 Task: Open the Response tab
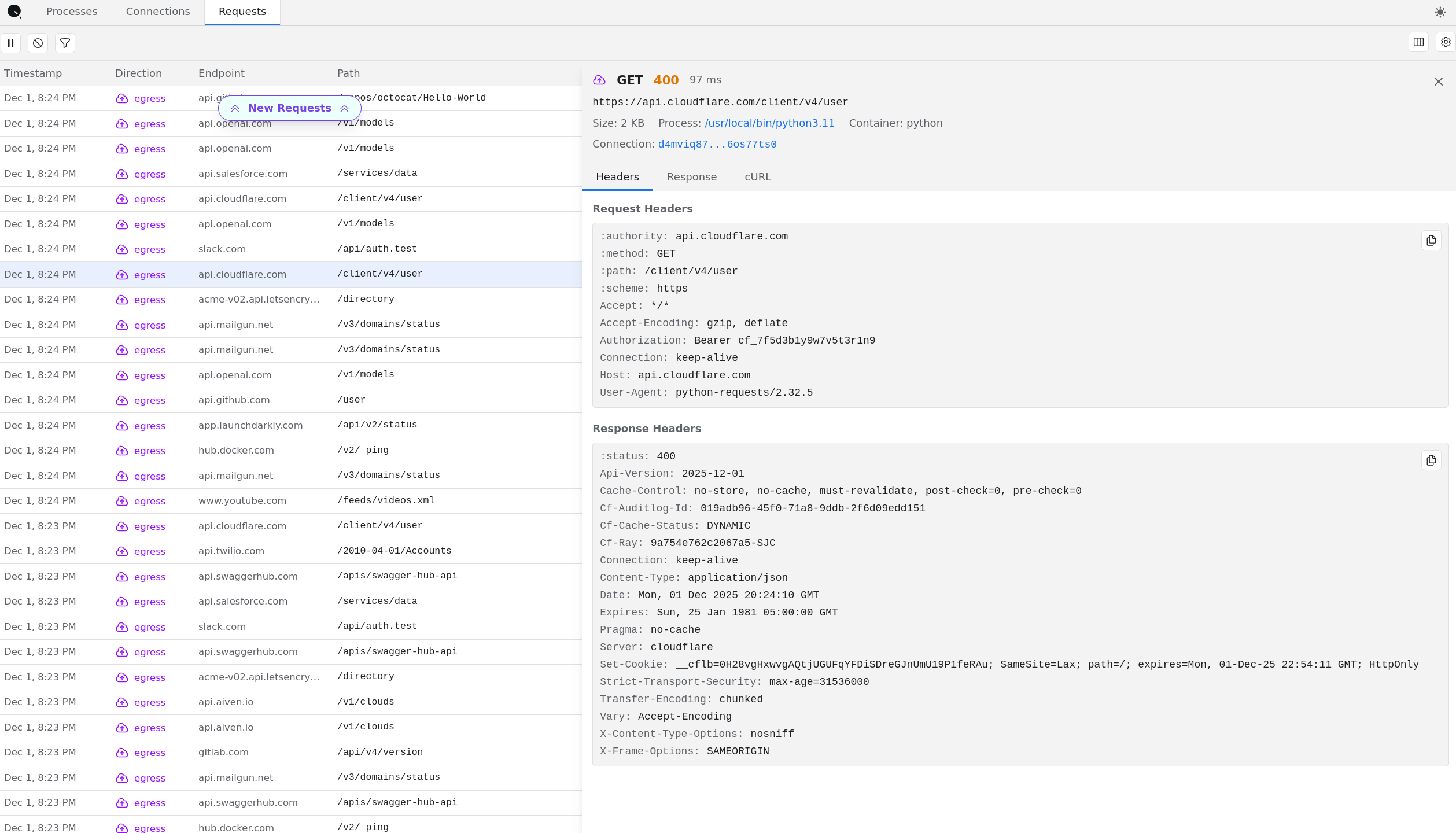(691, 177)
